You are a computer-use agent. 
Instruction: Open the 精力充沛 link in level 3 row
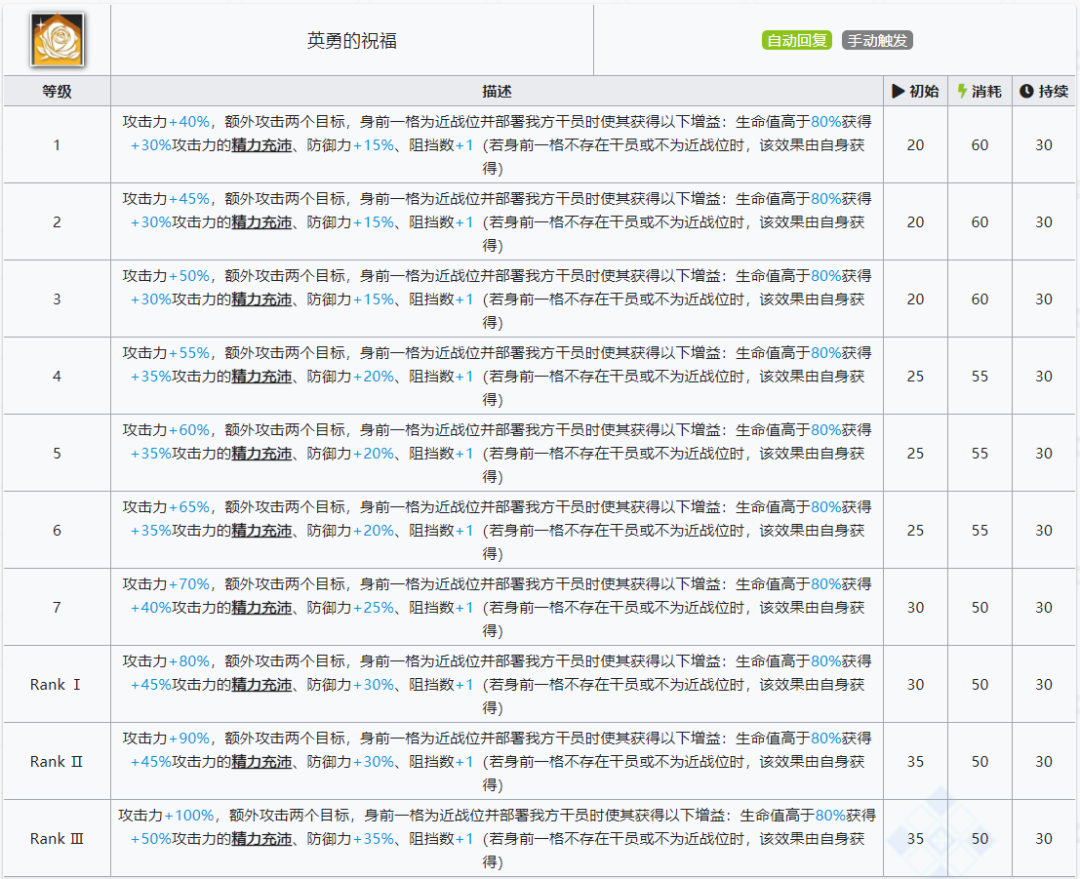pyautogui.click(x=262, y=299)
